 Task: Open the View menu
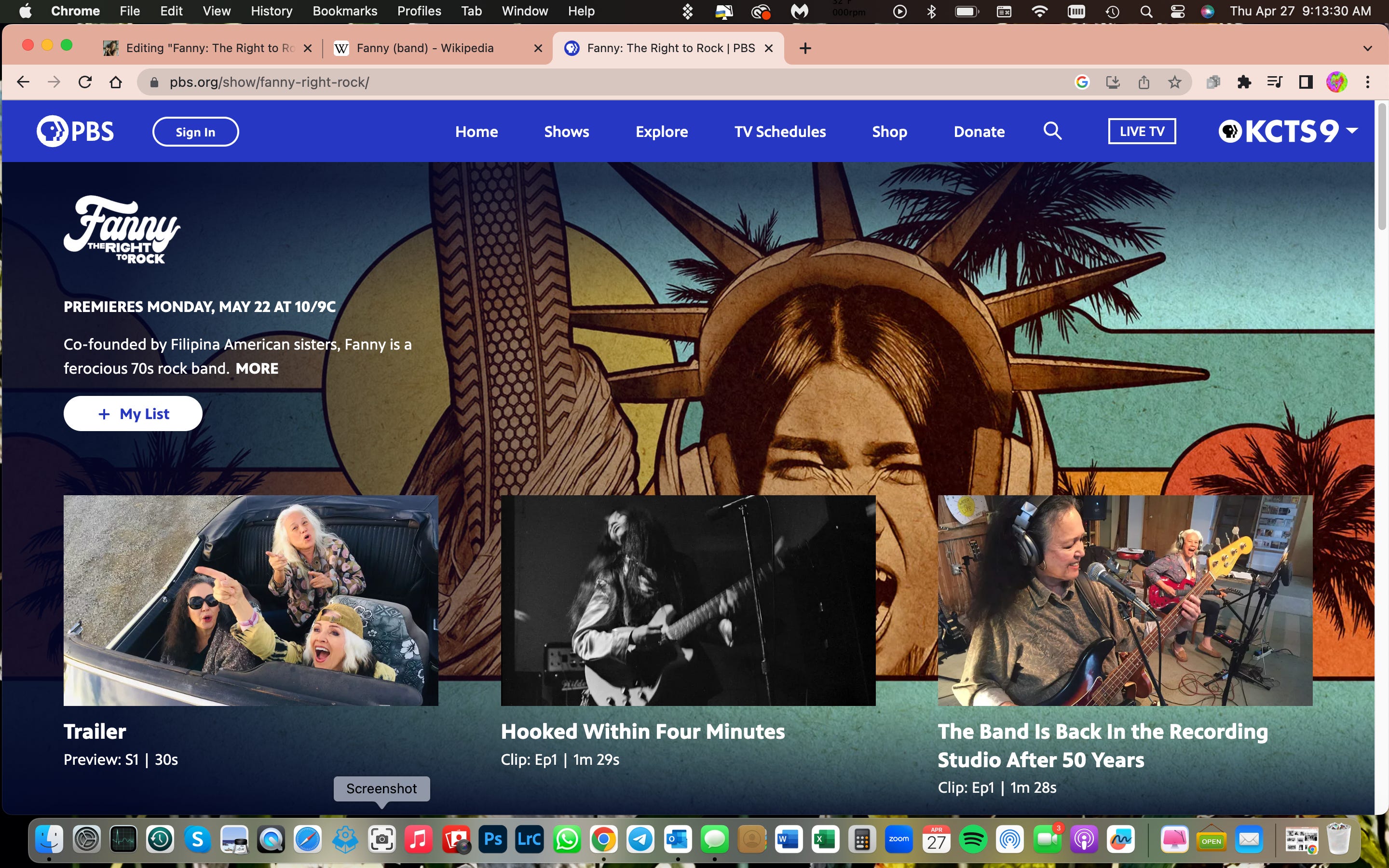(x=217, y=11)
